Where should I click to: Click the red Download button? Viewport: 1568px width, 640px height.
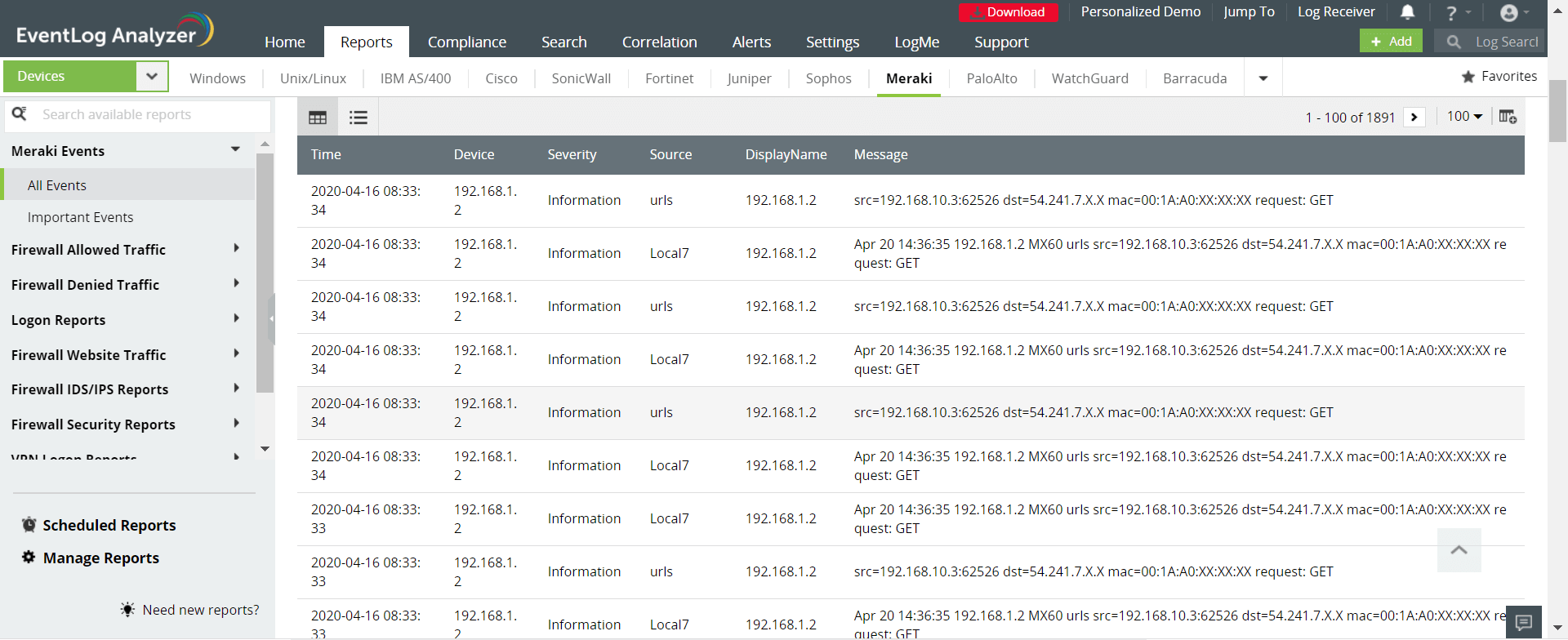[1009, 12]
